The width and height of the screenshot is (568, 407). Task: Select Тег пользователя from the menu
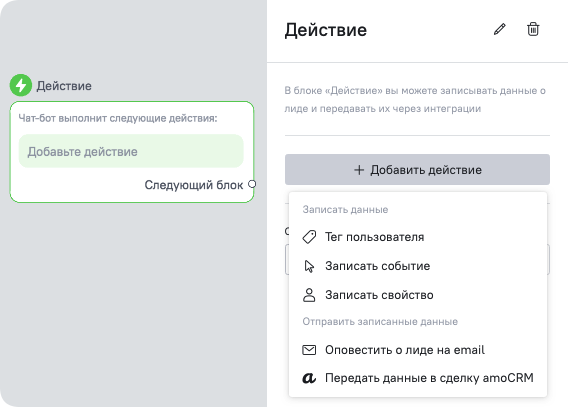coord(418,237)
